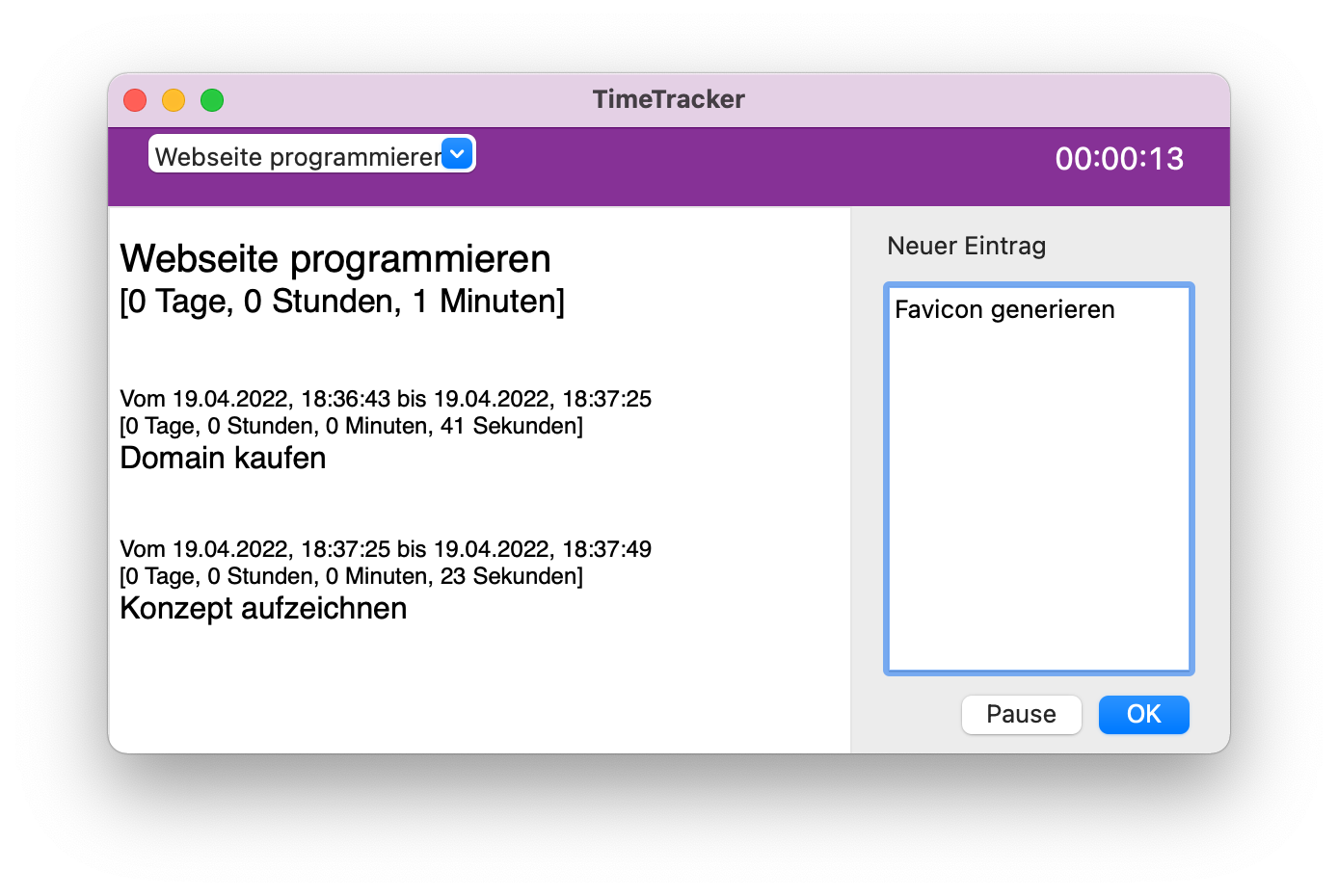The width and height of the screenshot is (1338, 896).
Task: Select the Domain kaufen entry
Action: pyautogui.click(x=223, y=458)
